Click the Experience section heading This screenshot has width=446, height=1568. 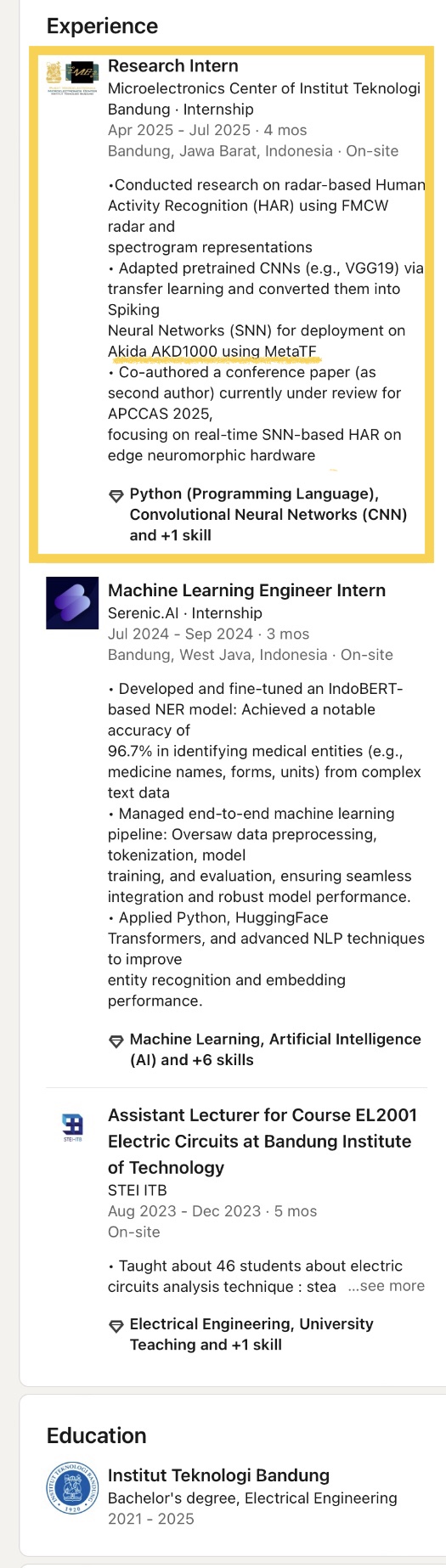pos(102,26)
